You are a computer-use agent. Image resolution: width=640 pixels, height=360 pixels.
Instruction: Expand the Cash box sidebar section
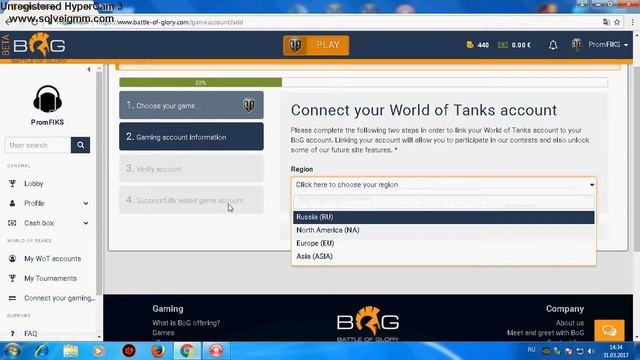(x=48, y=223)
